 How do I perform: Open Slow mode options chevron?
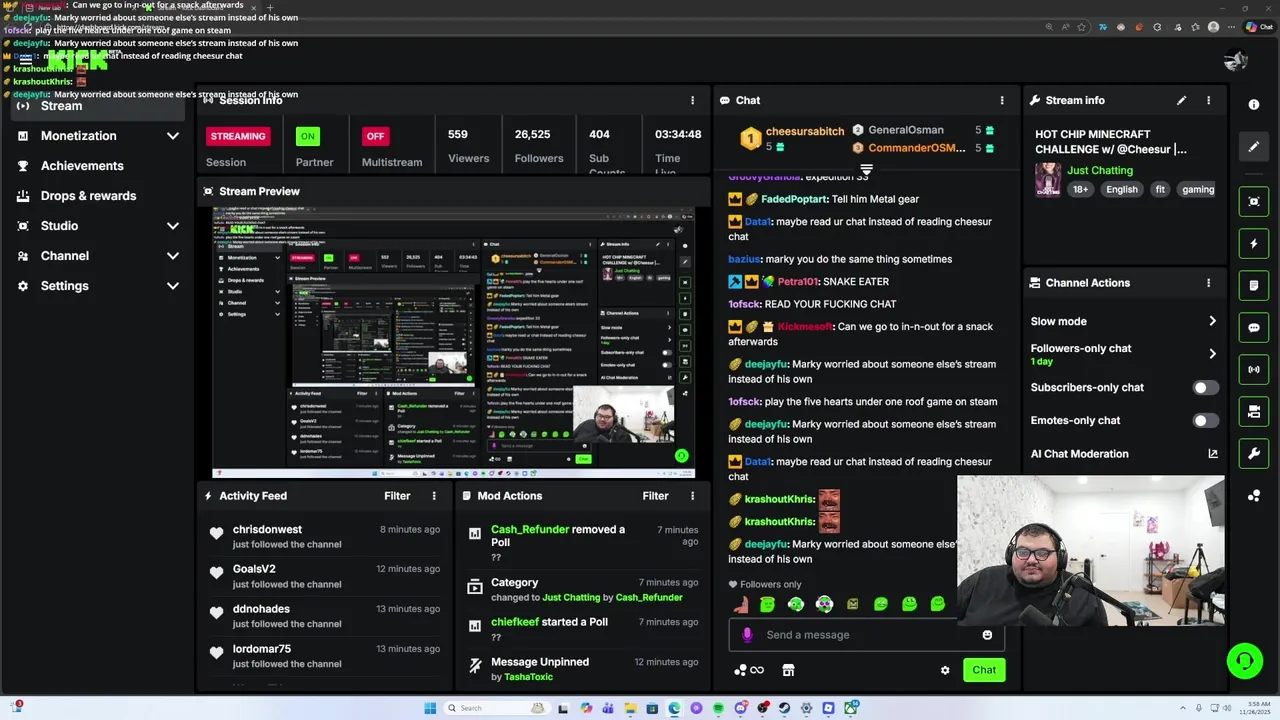click(x=1212, y=321)
